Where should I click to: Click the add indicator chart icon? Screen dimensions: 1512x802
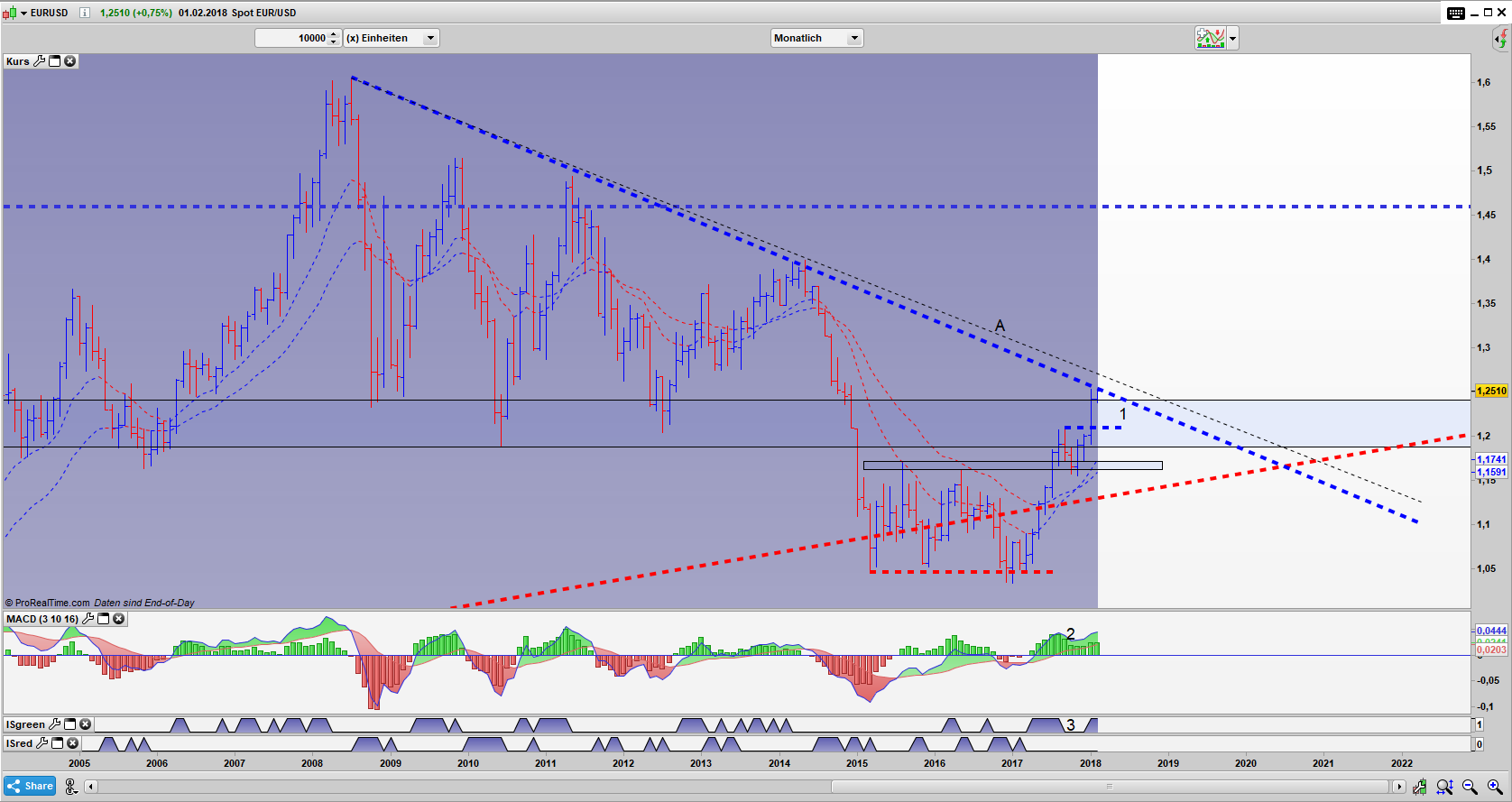(x=1210, y=38)
